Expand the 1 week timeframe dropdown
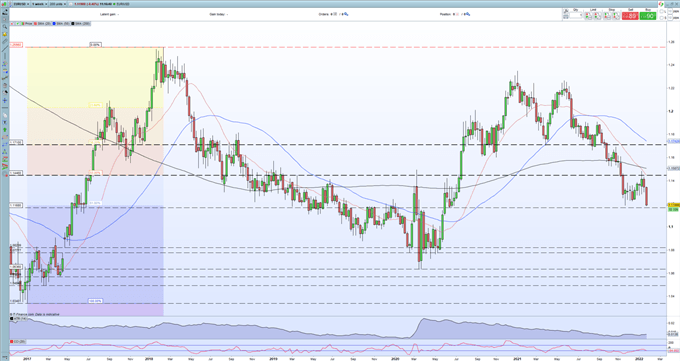Screen dimensions: 680x361 pyautogui.click(x=39, y=4)
